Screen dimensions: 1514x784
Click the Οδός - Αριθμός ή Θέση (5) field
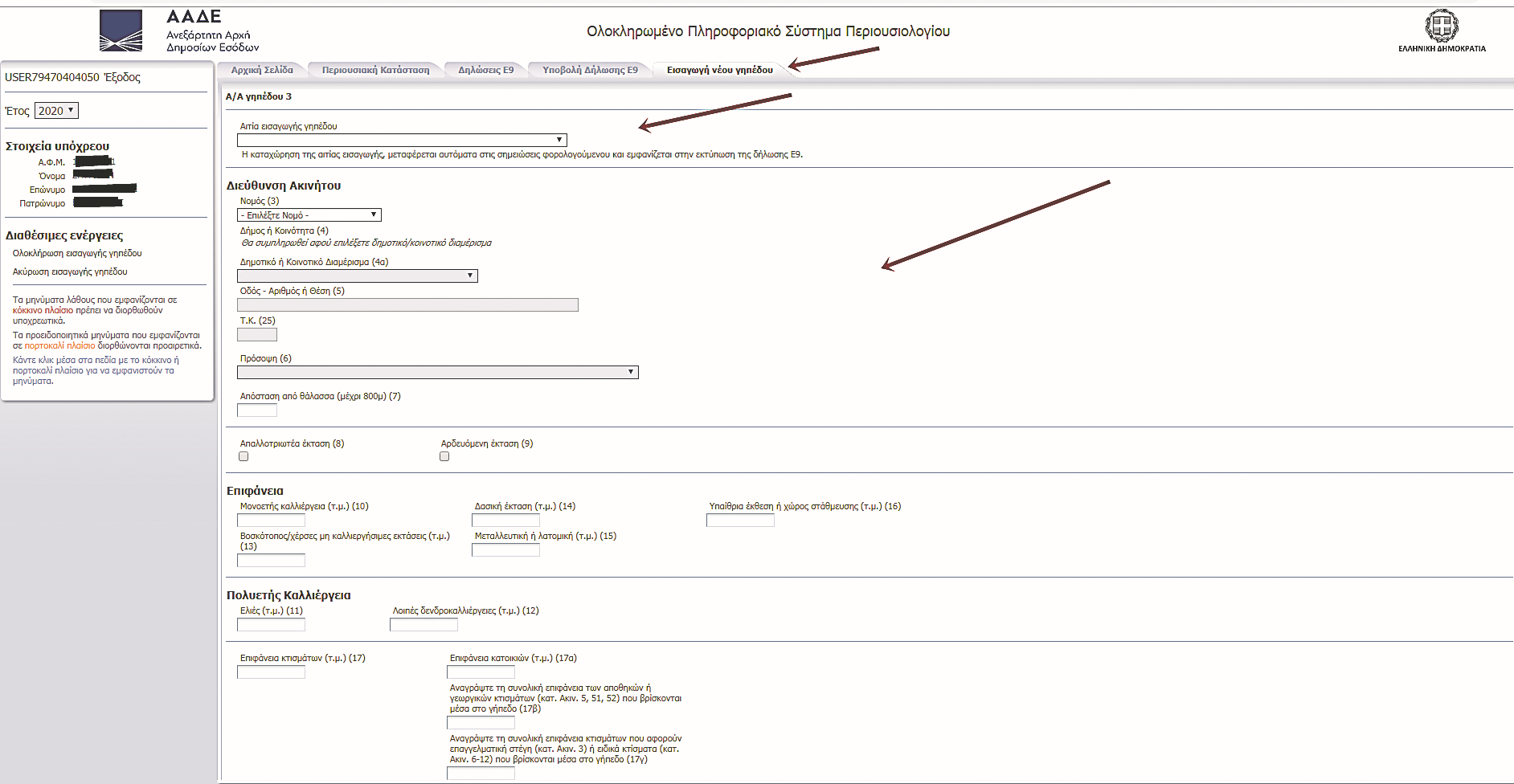407,305
